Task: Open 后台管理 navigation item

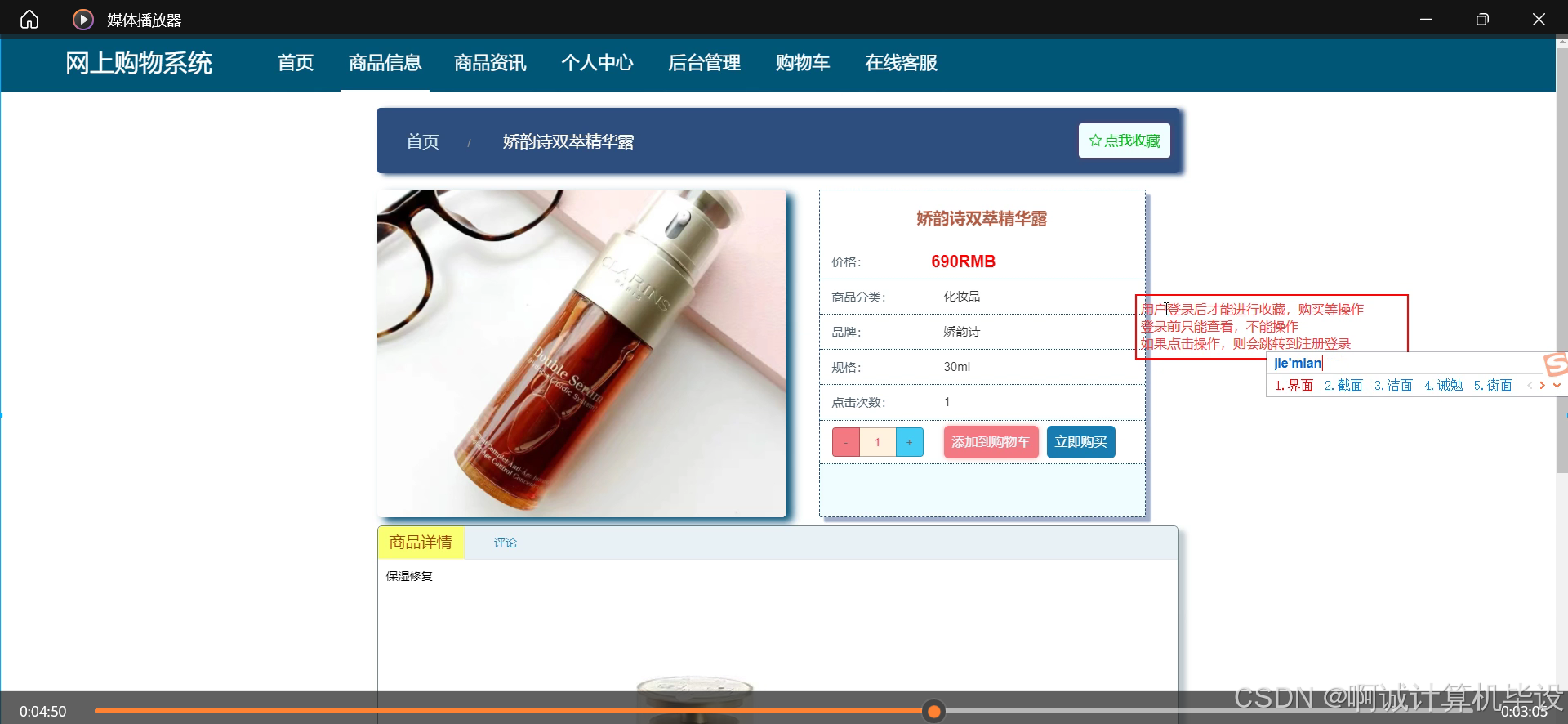Action: click(704, 63)
